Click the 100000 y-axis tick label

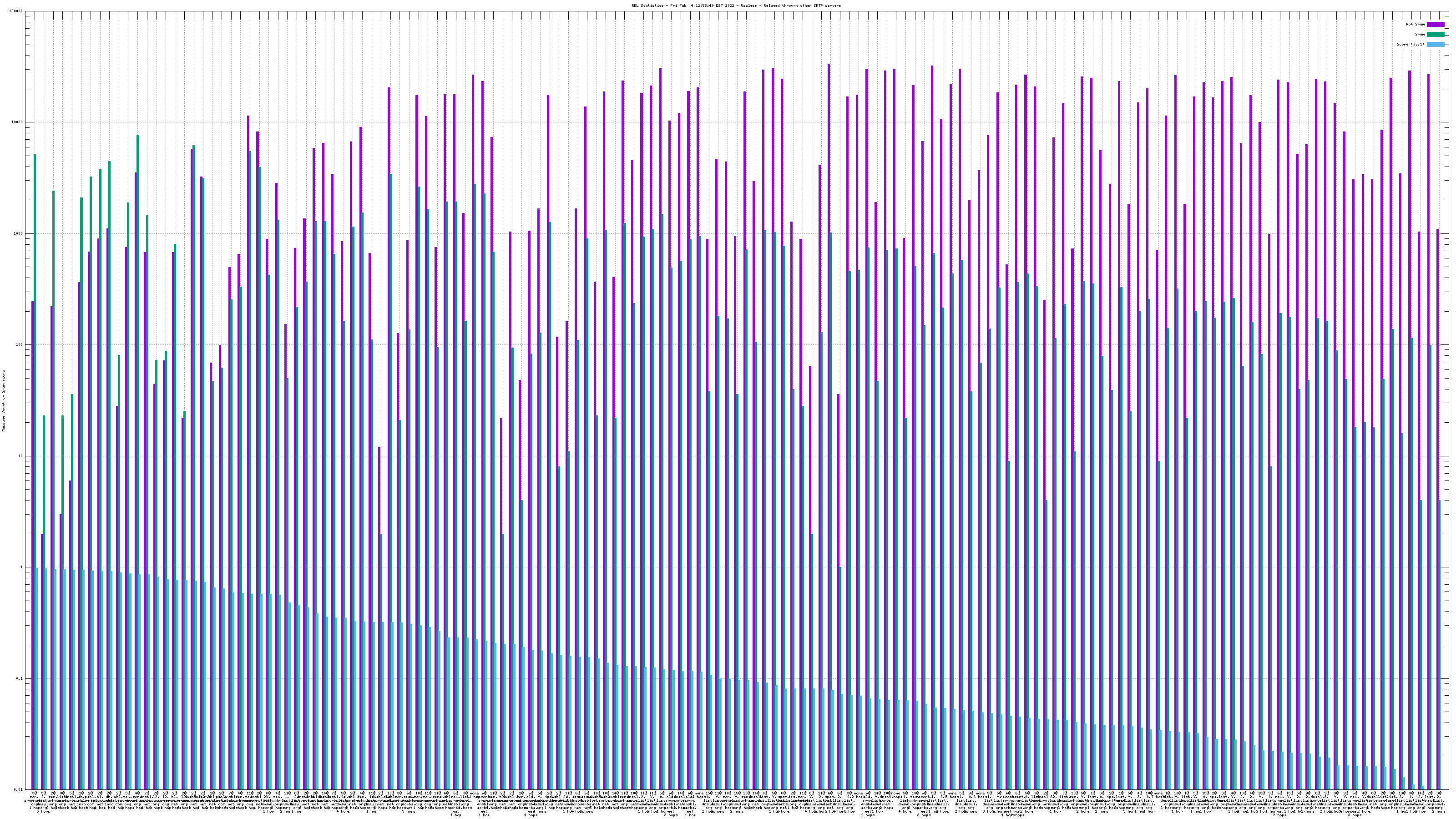click(x=15, y=11)
